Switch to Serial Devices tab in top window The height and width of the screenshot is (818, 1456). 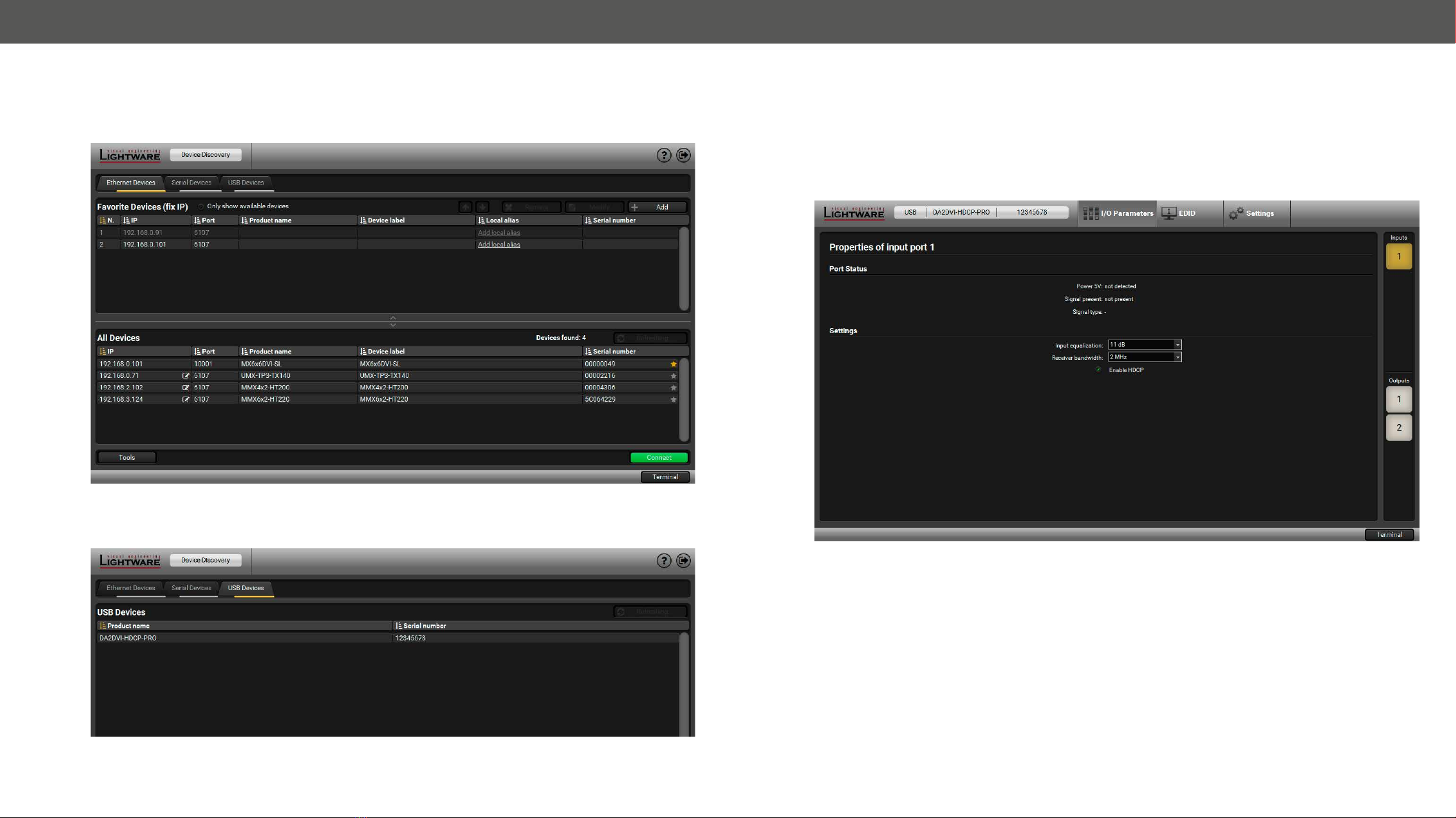click(191, 183)
